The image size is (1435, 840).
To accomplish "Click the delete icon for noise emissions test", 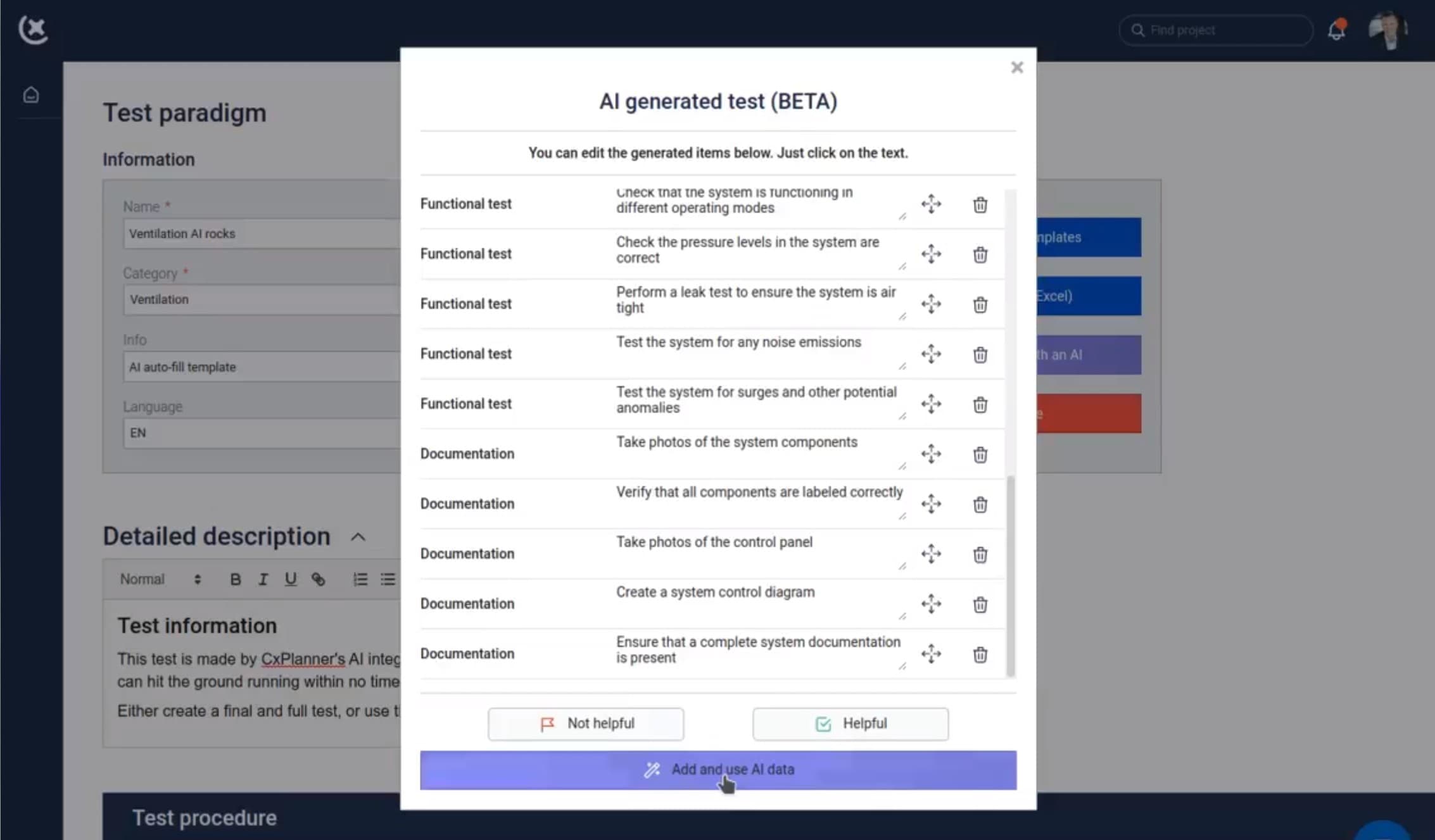I will (x=980, y=354).
